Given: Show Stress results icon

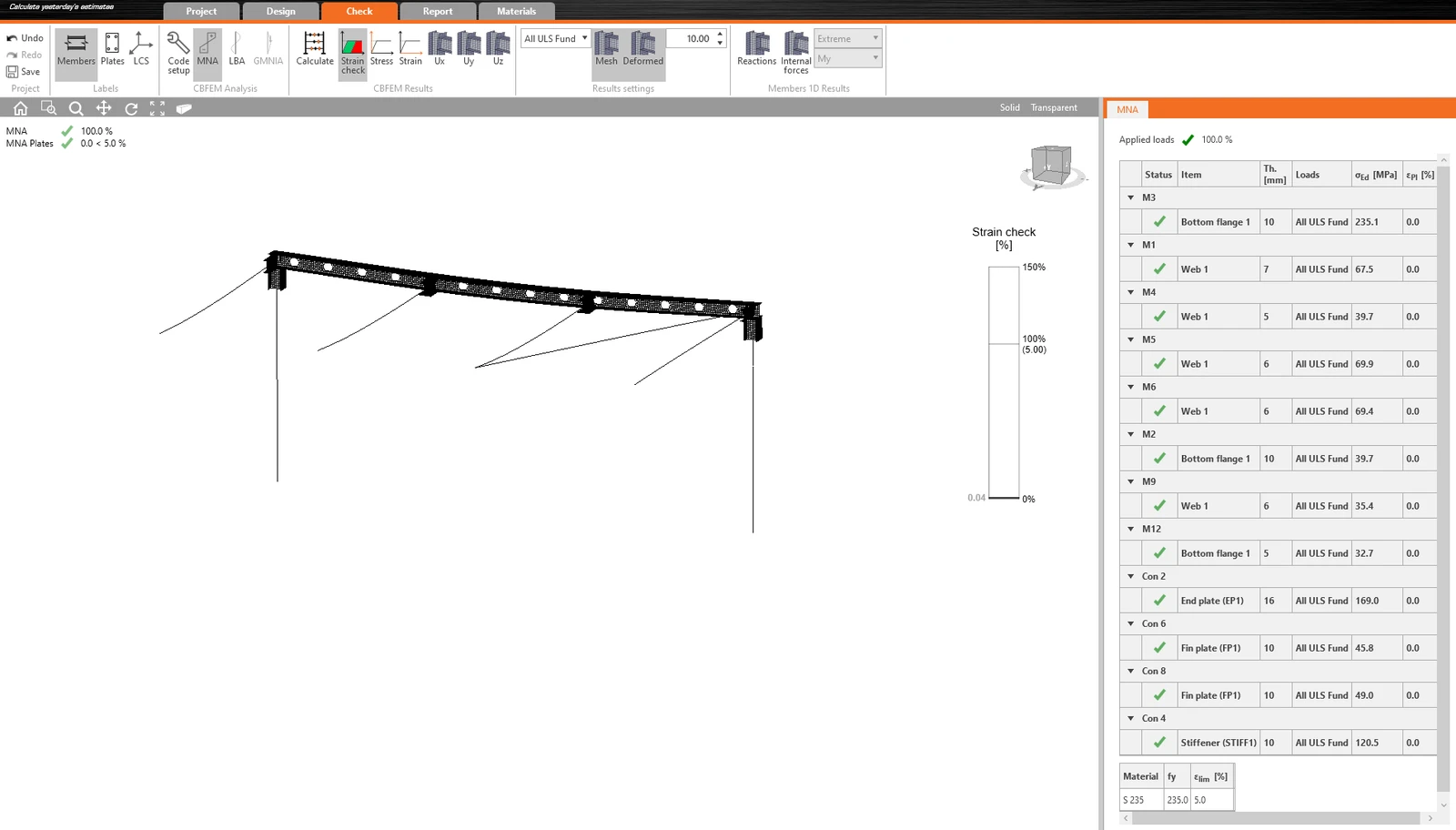Looking at the screenshot, I should pos(381,49).
